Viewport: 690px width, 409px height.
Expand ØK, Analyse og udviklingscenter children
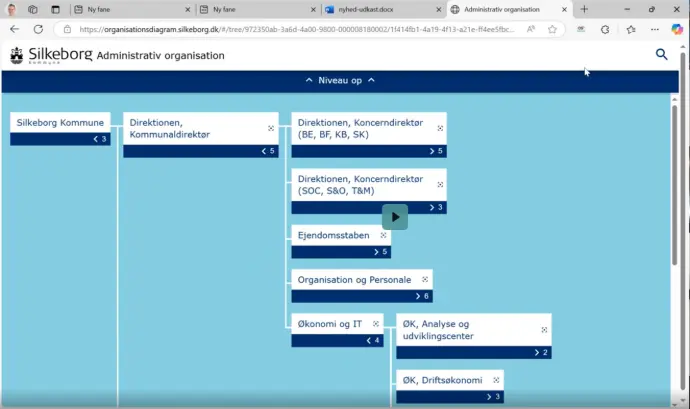point(473,352)
